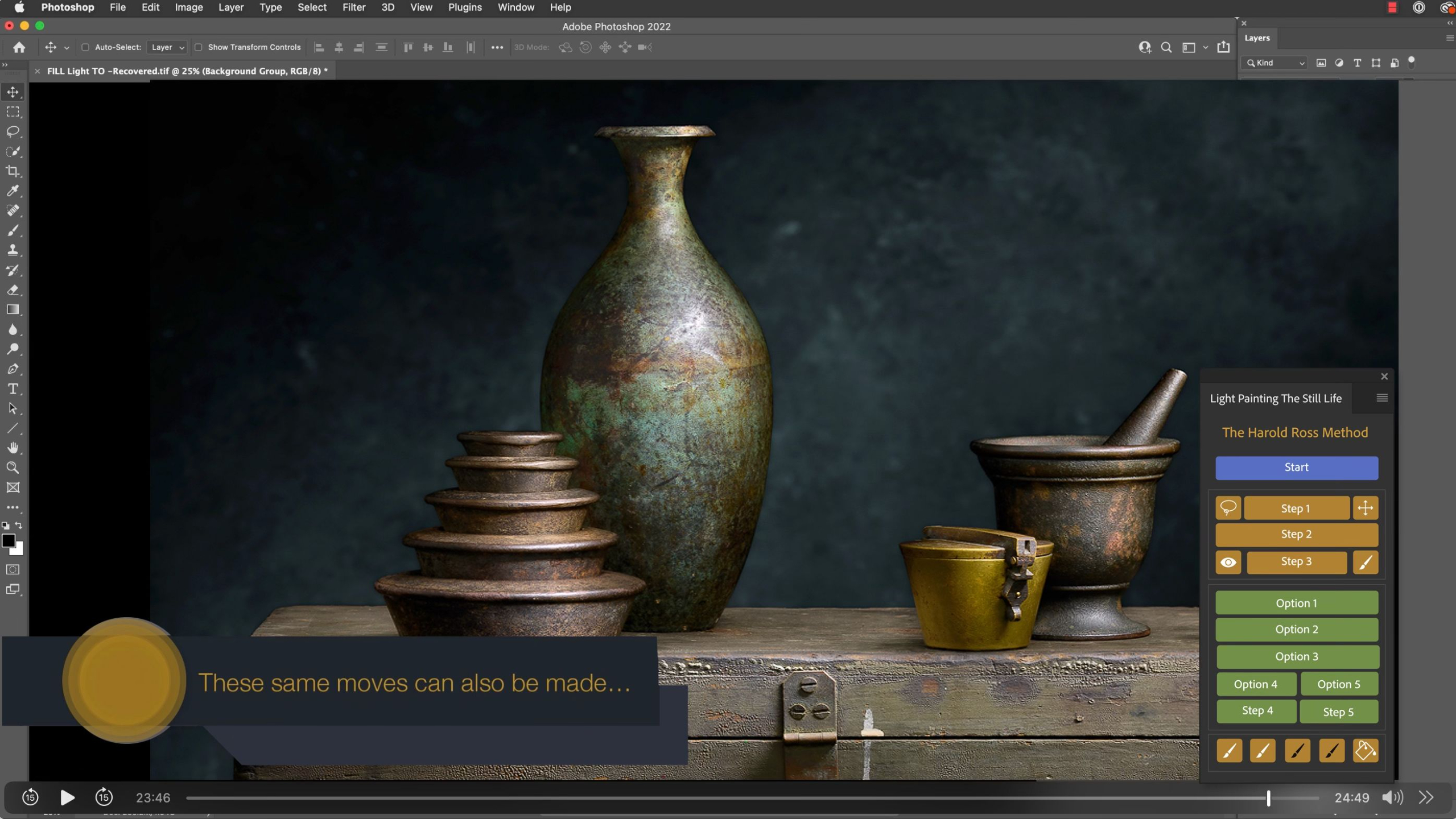Open the Plugins menu in the menu bar
Viewport: 1456px width, 819px height.
[x=464, y=7]
